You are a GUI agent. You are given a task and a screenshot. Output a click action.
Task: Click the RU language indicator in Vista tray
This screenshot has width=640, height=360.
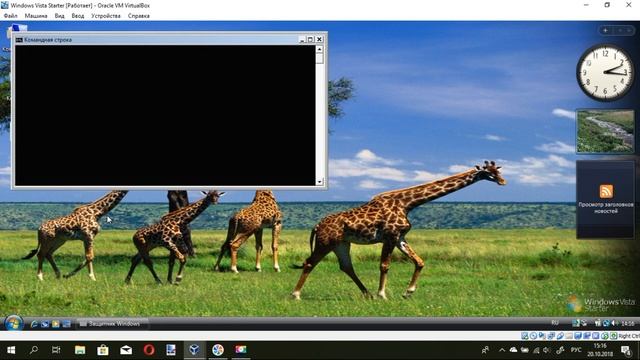(555, 323)
